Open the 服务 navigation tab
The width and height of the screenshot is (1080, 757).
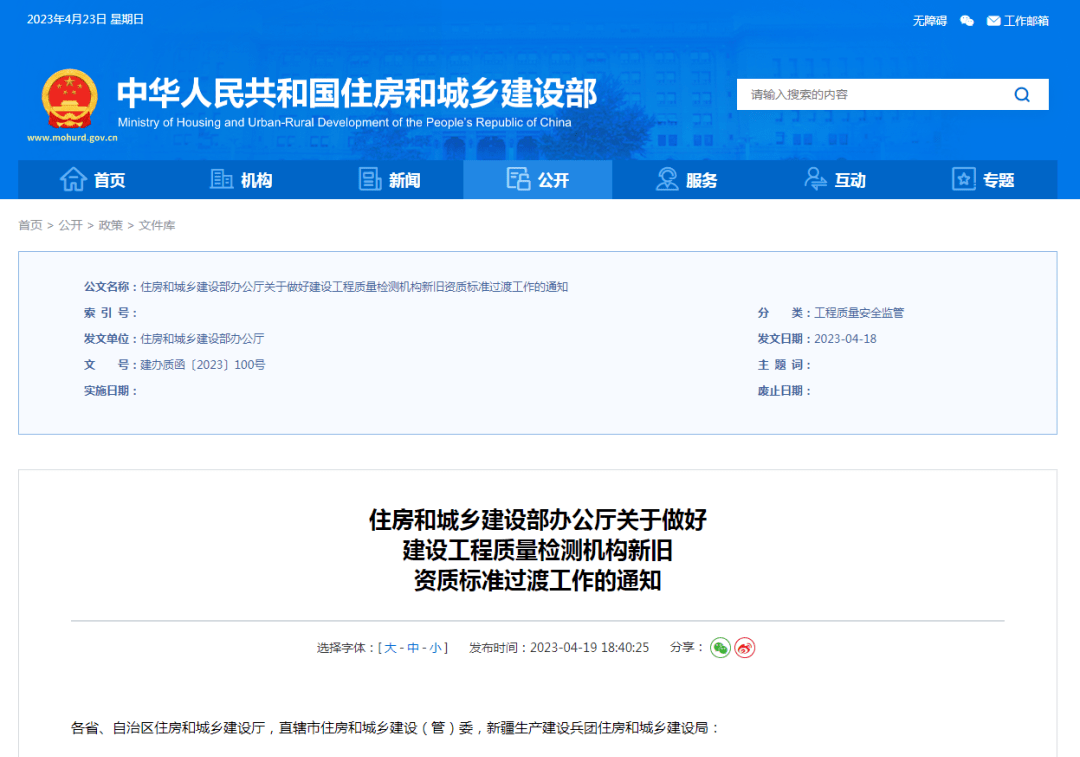[x=686, y=180]
